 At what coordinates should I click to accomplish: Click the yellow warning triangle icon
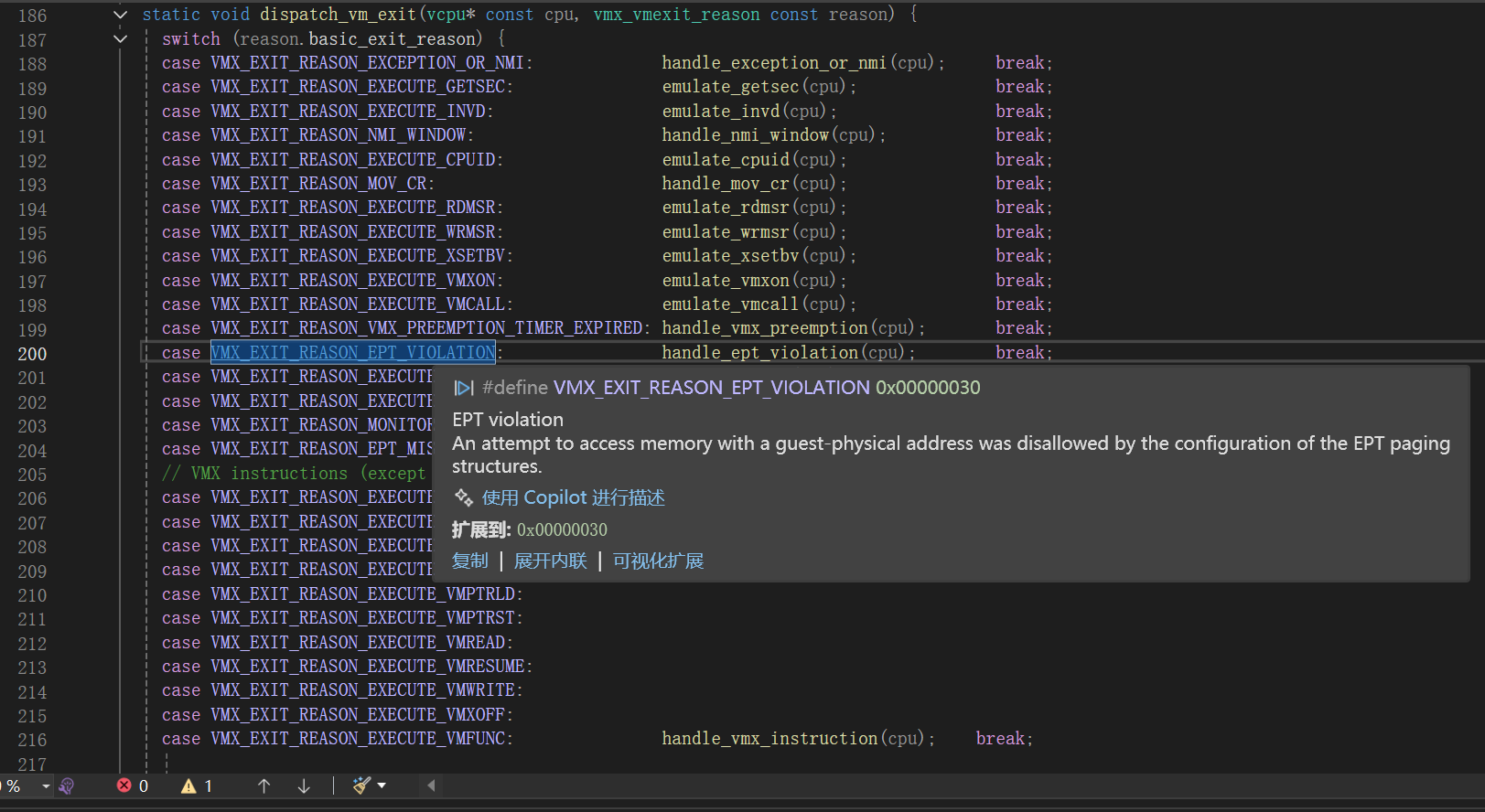pyautogui.click(x=188, y=786)
